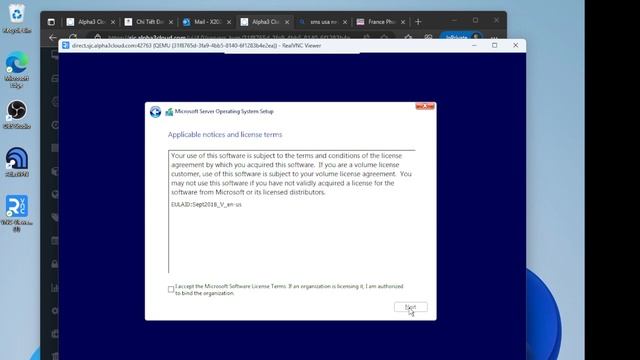Close the France Ph tab

(403, 22)
